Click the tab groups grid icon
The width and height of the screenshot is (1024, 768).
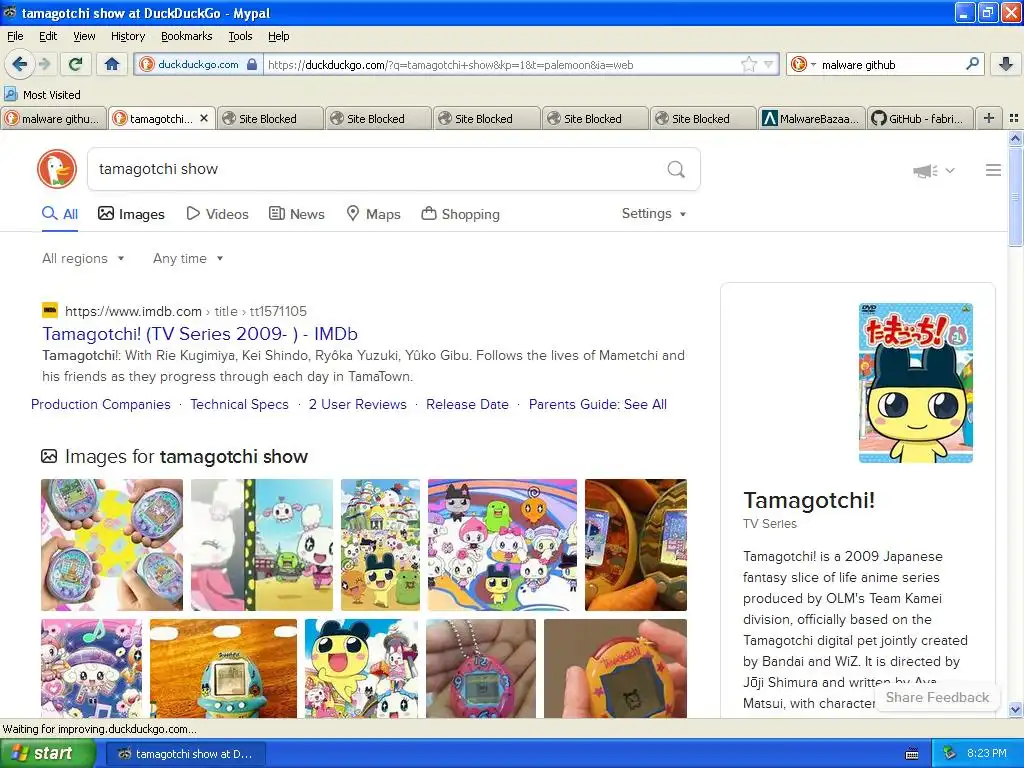pyautogui.click(x=1014, y=118)
